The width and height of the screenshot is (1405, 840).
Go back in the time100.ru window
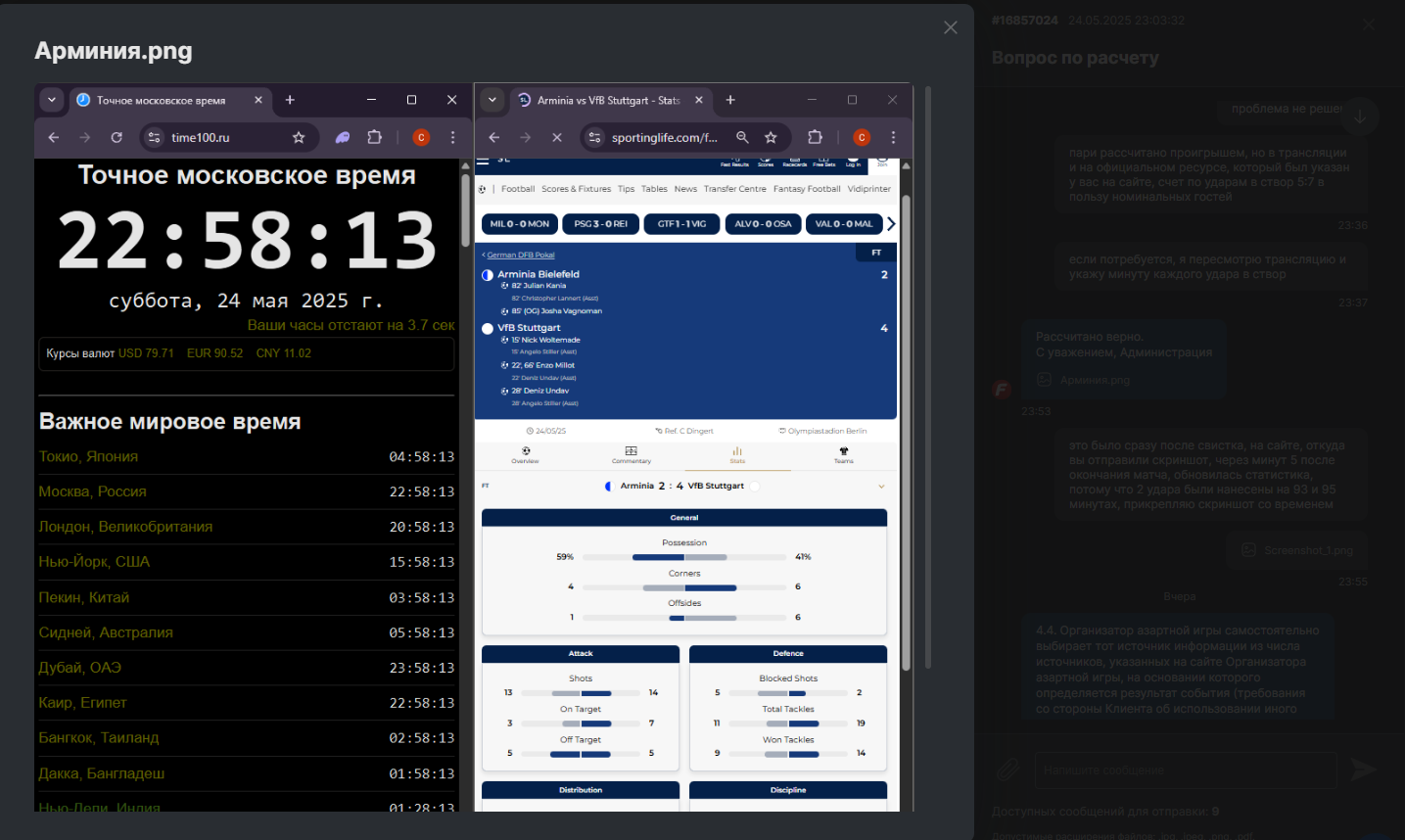54,138
